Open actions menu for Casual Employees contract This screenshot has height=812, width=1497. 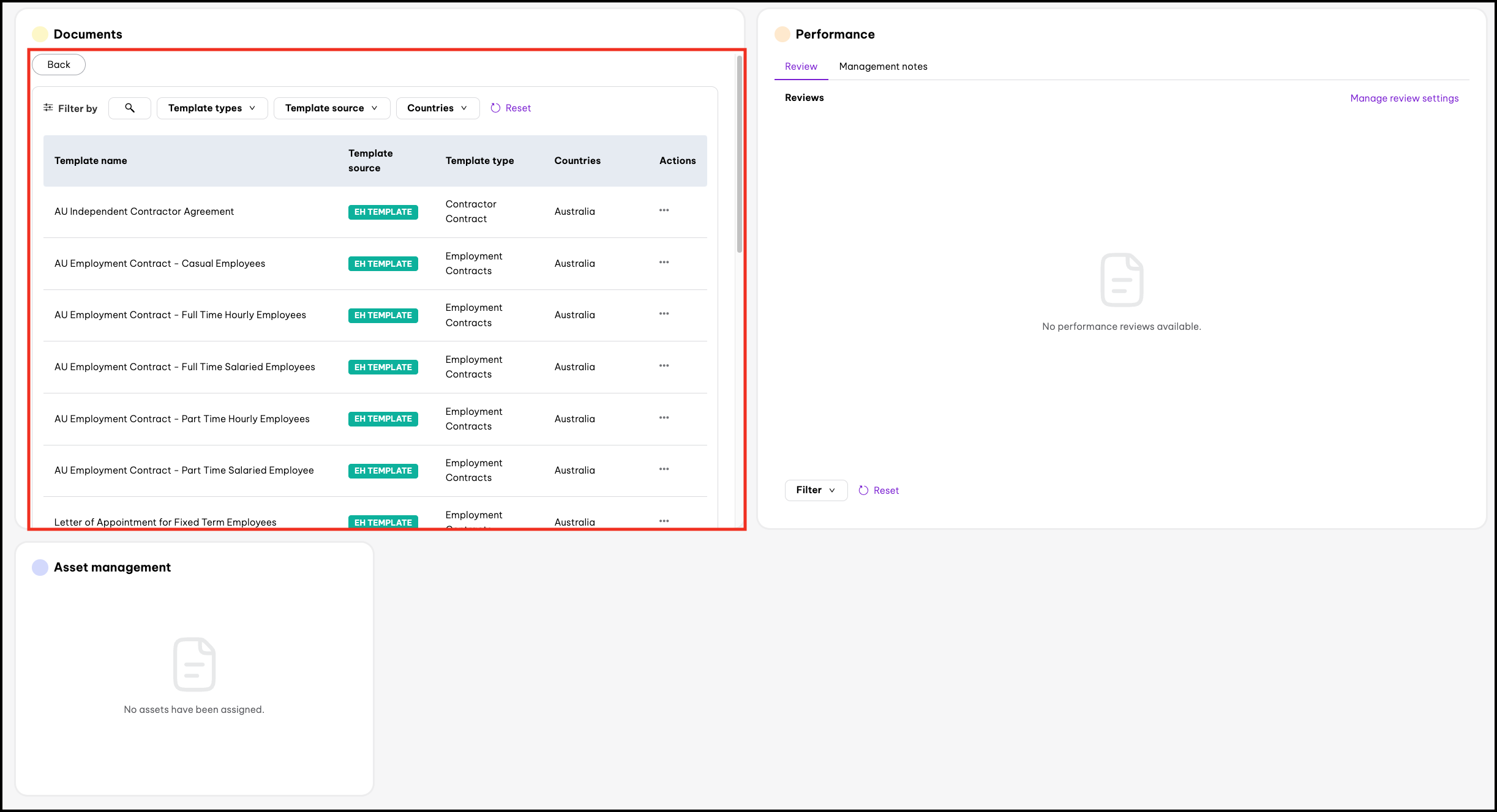tap(664, 263)
